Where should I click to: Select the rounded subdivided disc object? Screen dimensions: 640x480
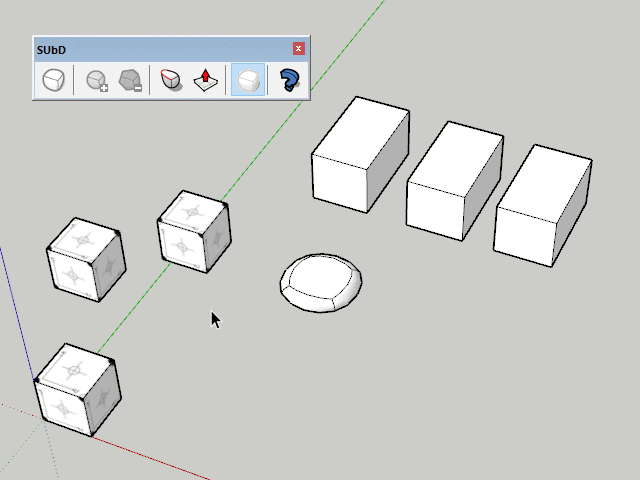click(x=321, y=283)
